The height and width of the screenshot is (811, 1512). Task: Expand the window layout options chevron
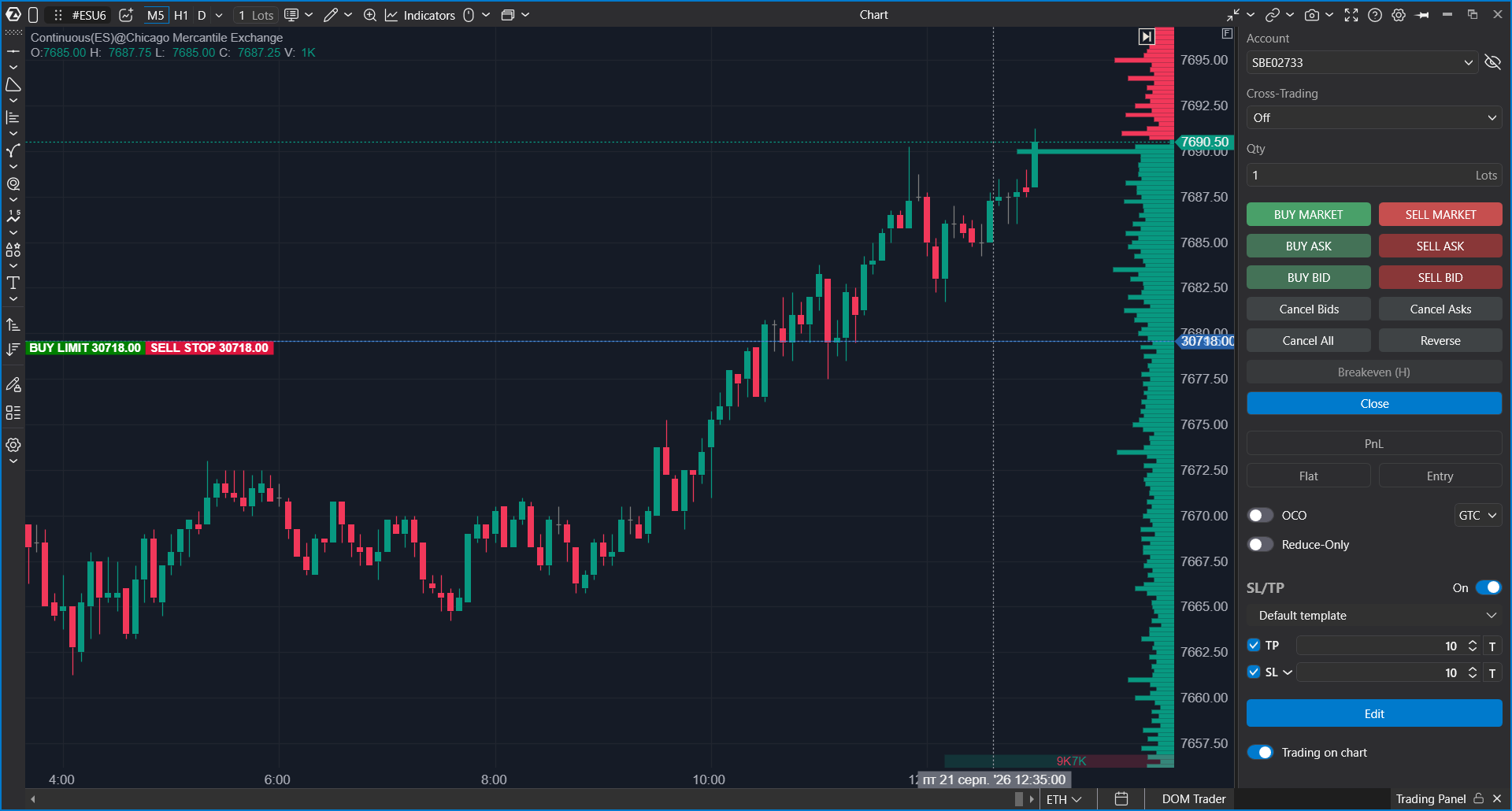525,15
